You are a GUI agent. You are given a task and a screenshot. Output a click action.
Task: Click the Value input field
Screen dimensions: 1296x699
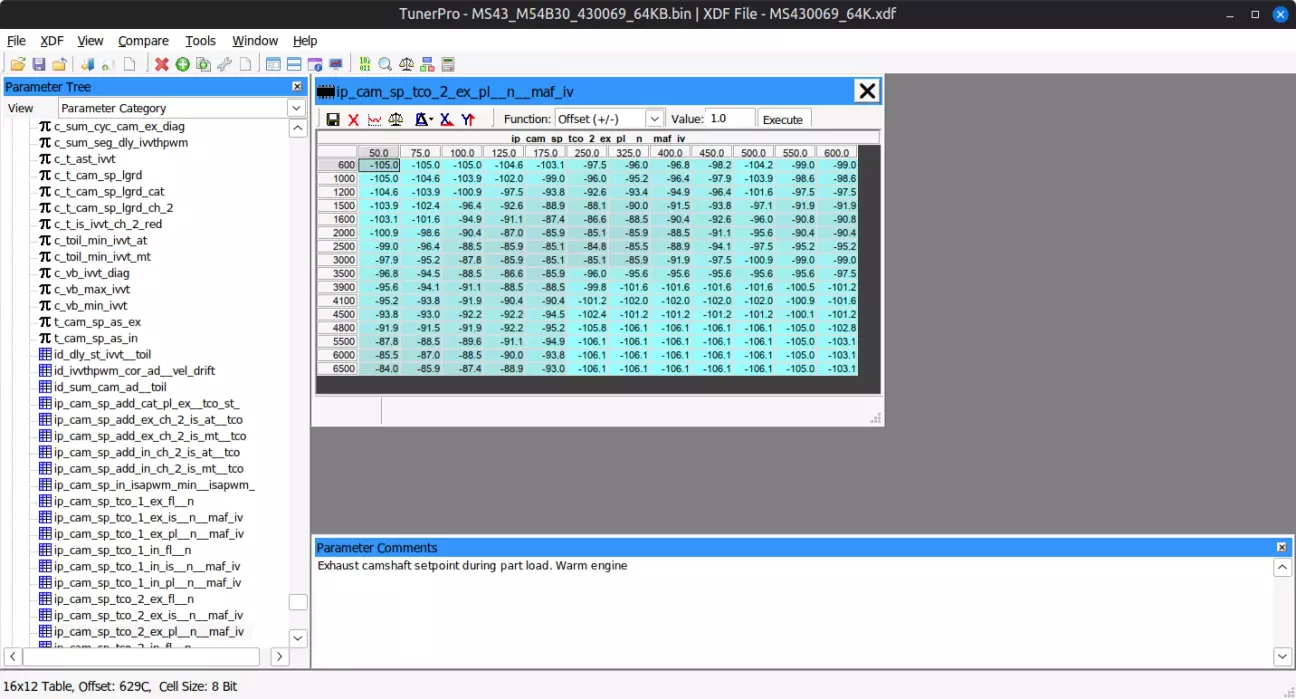click(x=730, y=119)
